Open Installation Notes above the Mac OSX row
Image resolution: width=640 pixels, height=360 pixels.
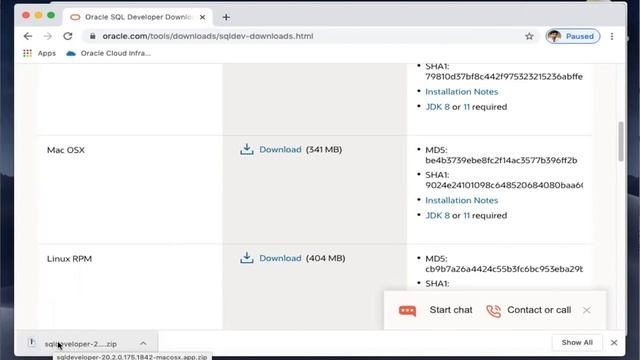pyautogui.click(x=462, y=92)
